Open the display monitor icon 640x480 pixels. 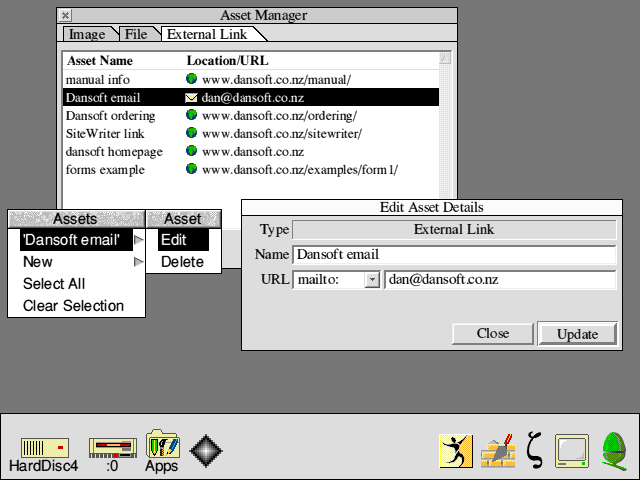coord(572,451)
